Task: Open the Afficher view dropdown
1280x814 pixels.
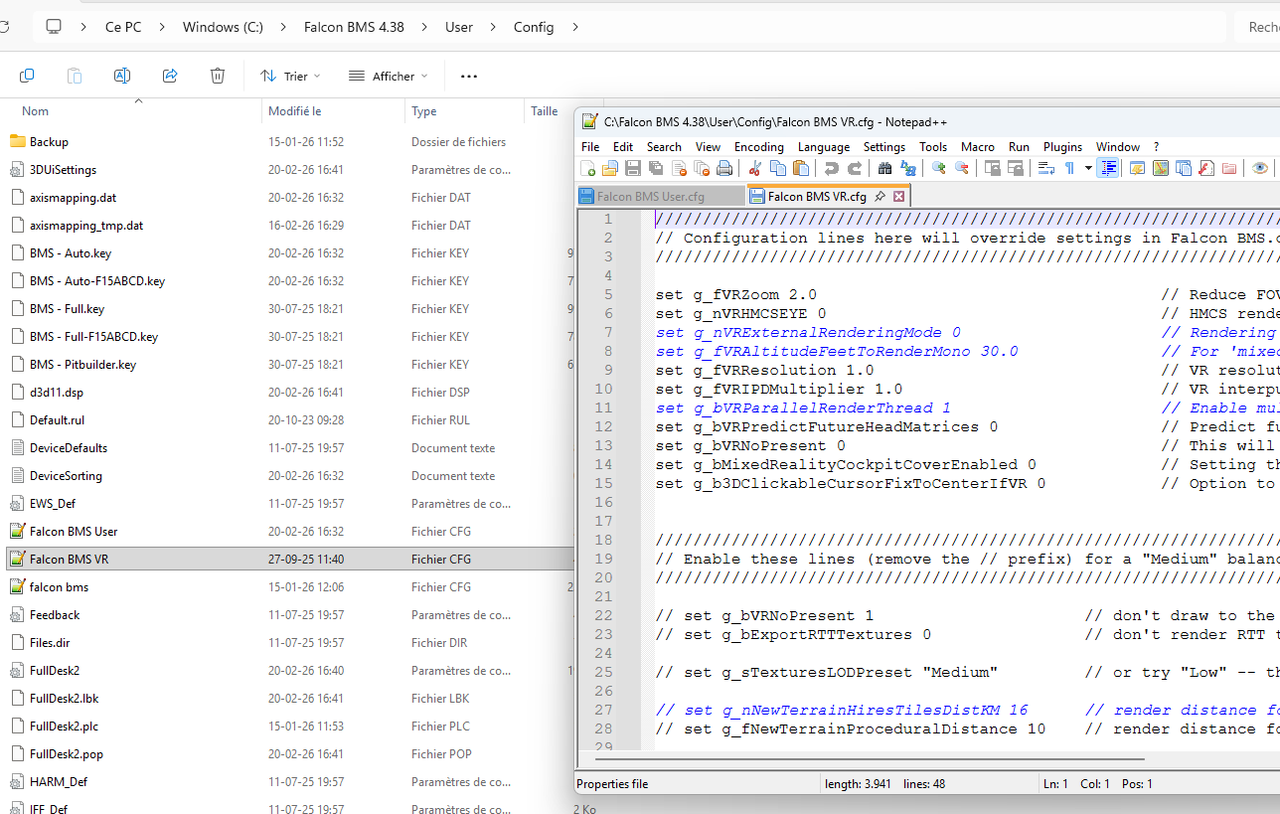Action: pos(388,76)
